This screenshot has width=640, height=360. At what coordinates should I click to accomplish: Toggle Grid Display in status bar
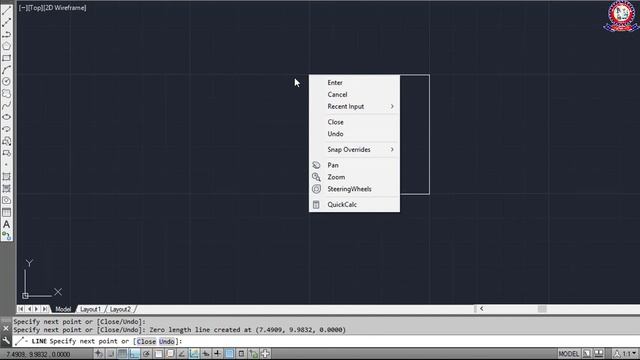pyautogui.click(x=122, y=353)
